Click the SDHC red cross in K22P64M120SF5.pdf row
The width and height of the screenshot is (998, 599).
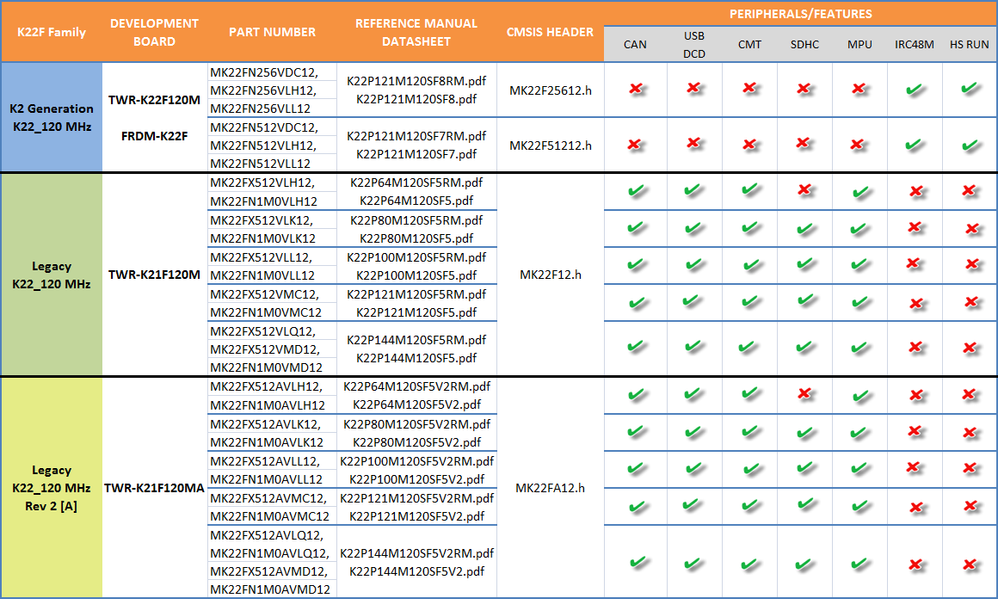pos(803,190)
